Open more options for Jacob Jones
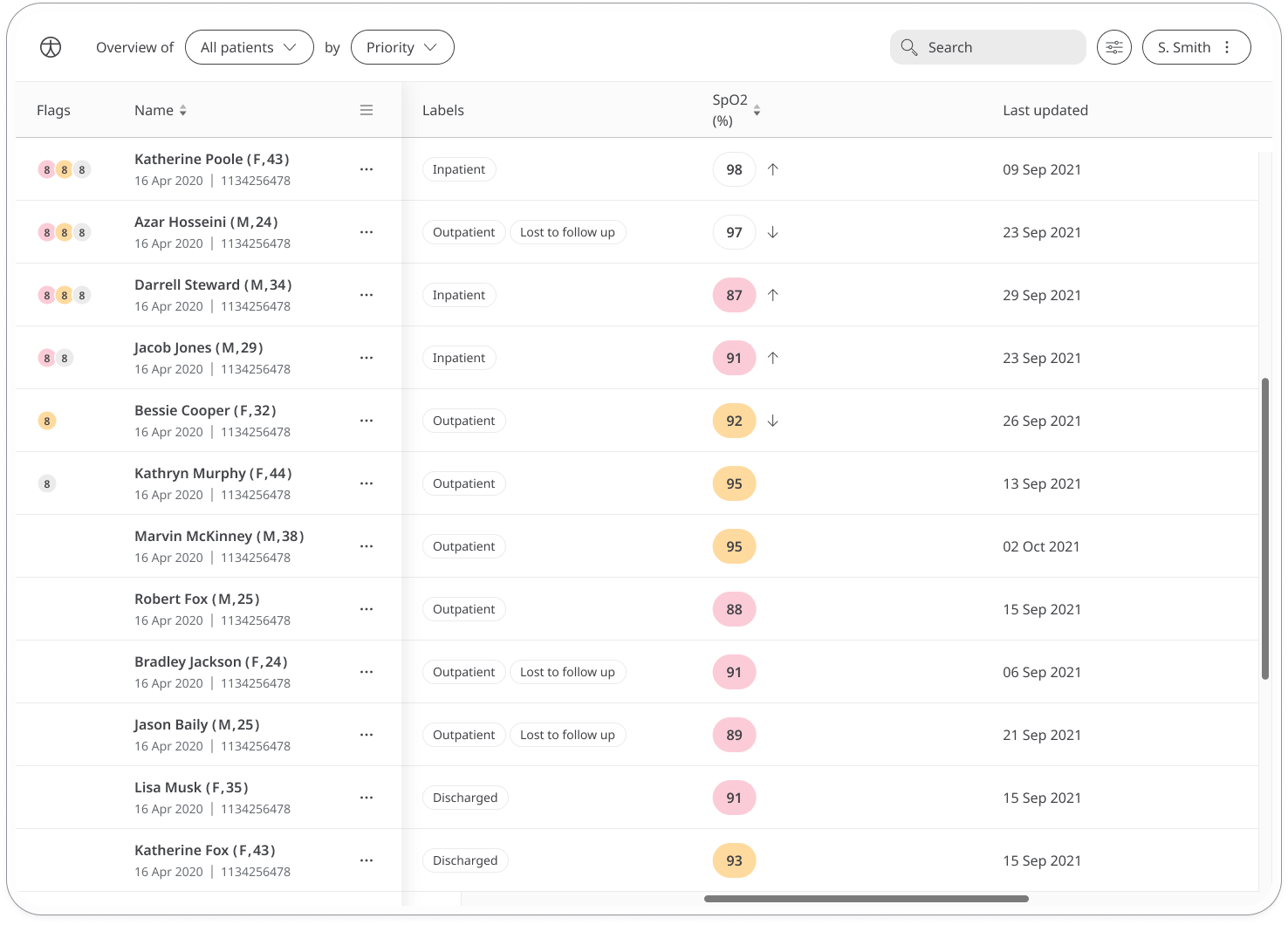 point(367,358)
